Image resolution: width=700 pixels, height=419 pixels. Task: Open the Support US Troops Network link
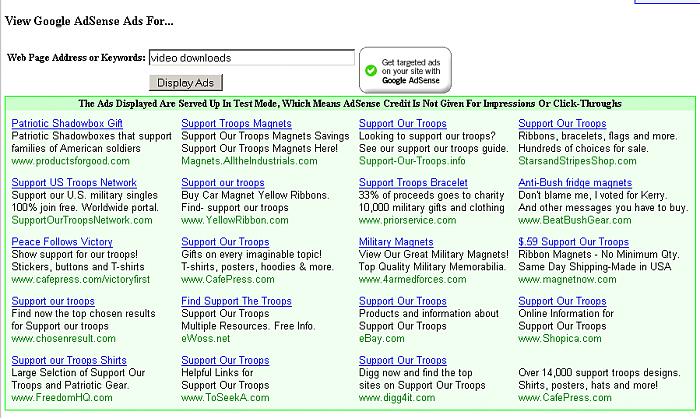click(74, 183)
